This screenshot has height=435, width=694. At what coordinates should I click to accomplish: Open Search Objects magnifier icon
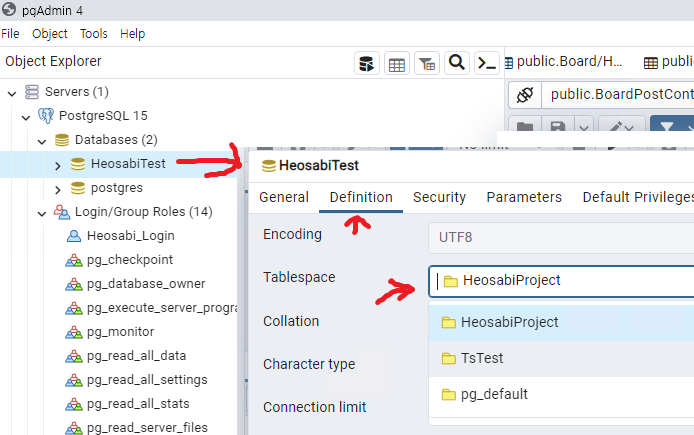(457, 63)
